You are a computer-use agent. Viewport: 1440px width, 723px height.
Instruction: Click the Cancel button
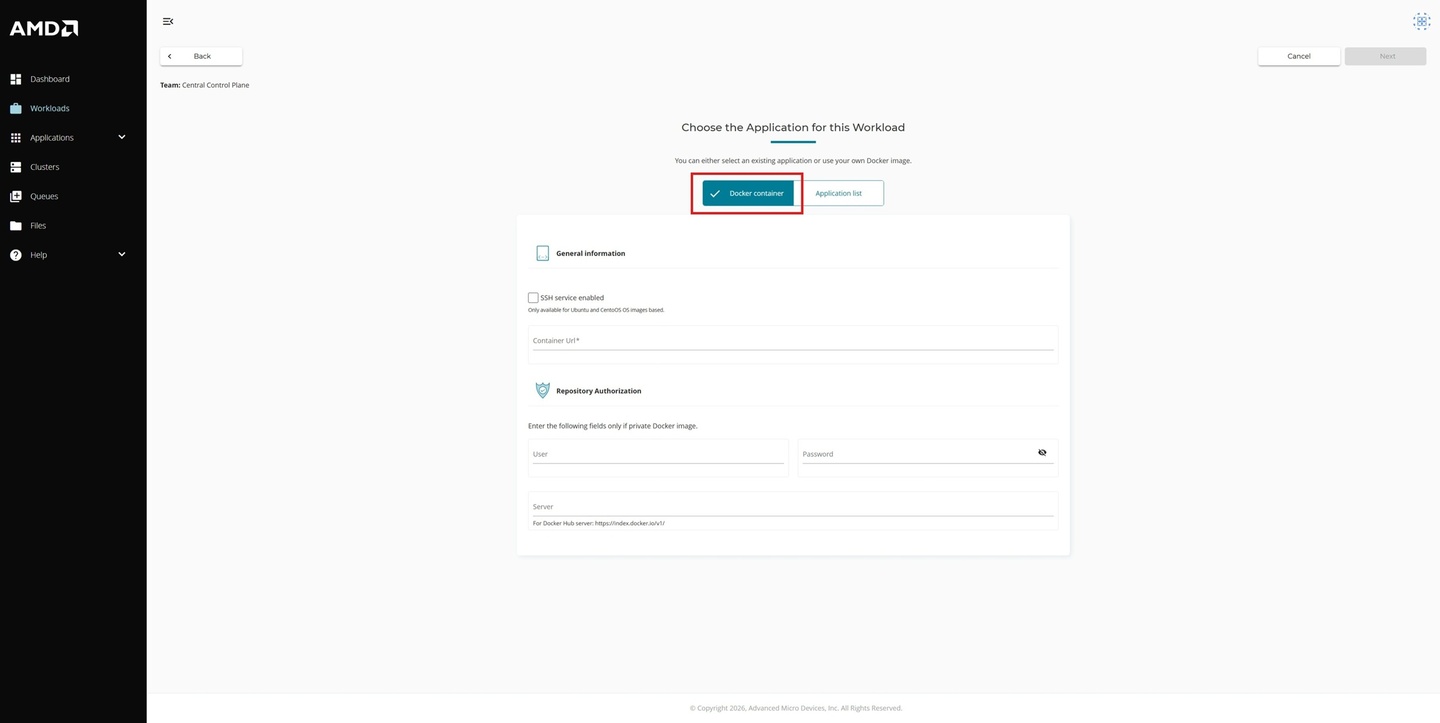(1298, 56)
